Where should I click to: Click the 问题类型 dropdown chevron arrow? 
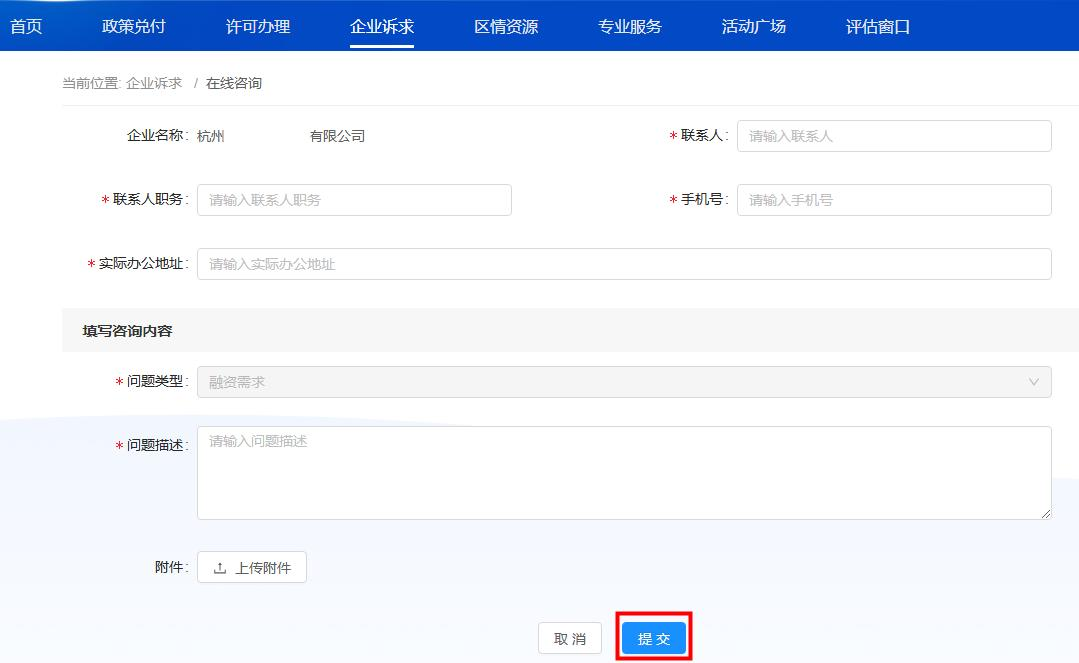[1034, 381]
